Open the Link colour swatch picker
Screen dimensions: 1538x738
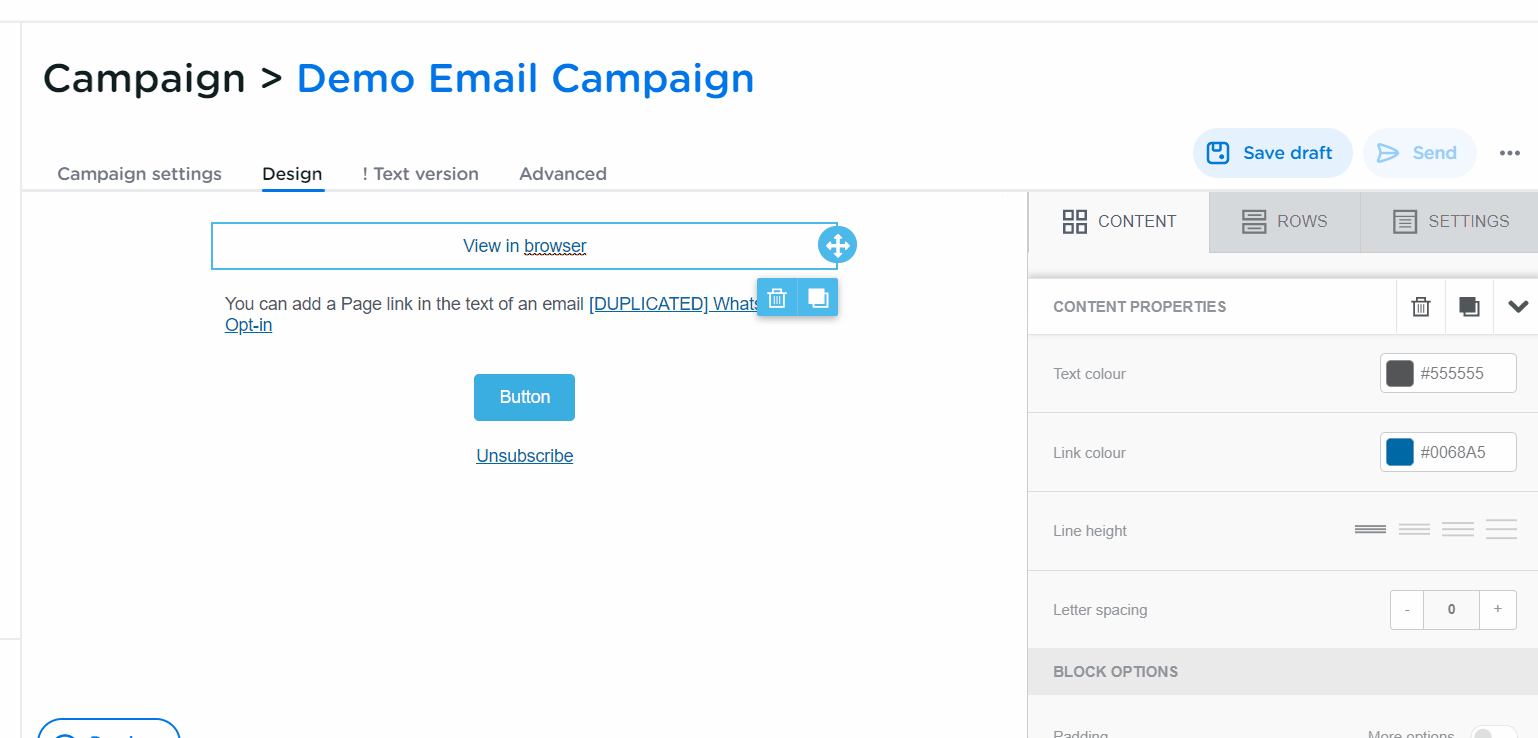1400,452
